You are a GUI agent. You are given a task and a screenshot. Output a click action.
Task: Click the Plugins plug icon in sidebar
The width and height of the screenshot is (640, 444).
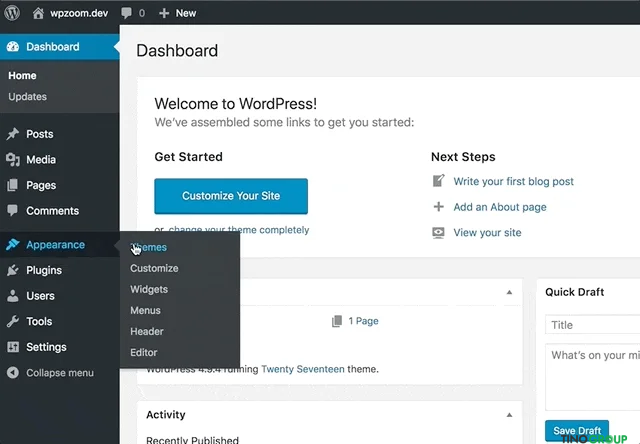pyautogui.click(x=13, y=270)
